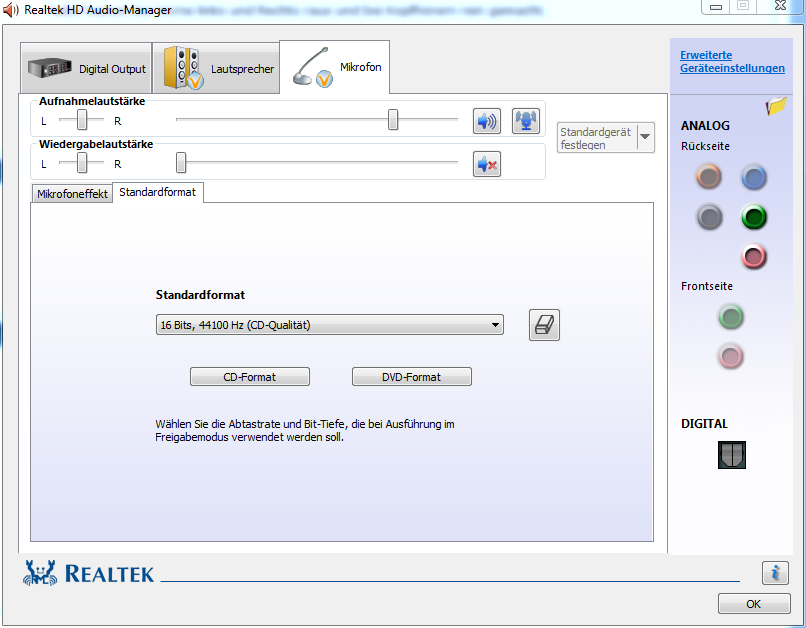Image resolution: width=806 pixels, height=628 pixels.
Task: Minimize the Audio-Manager window
Action: pyautogui.click(x=716, y=7)
